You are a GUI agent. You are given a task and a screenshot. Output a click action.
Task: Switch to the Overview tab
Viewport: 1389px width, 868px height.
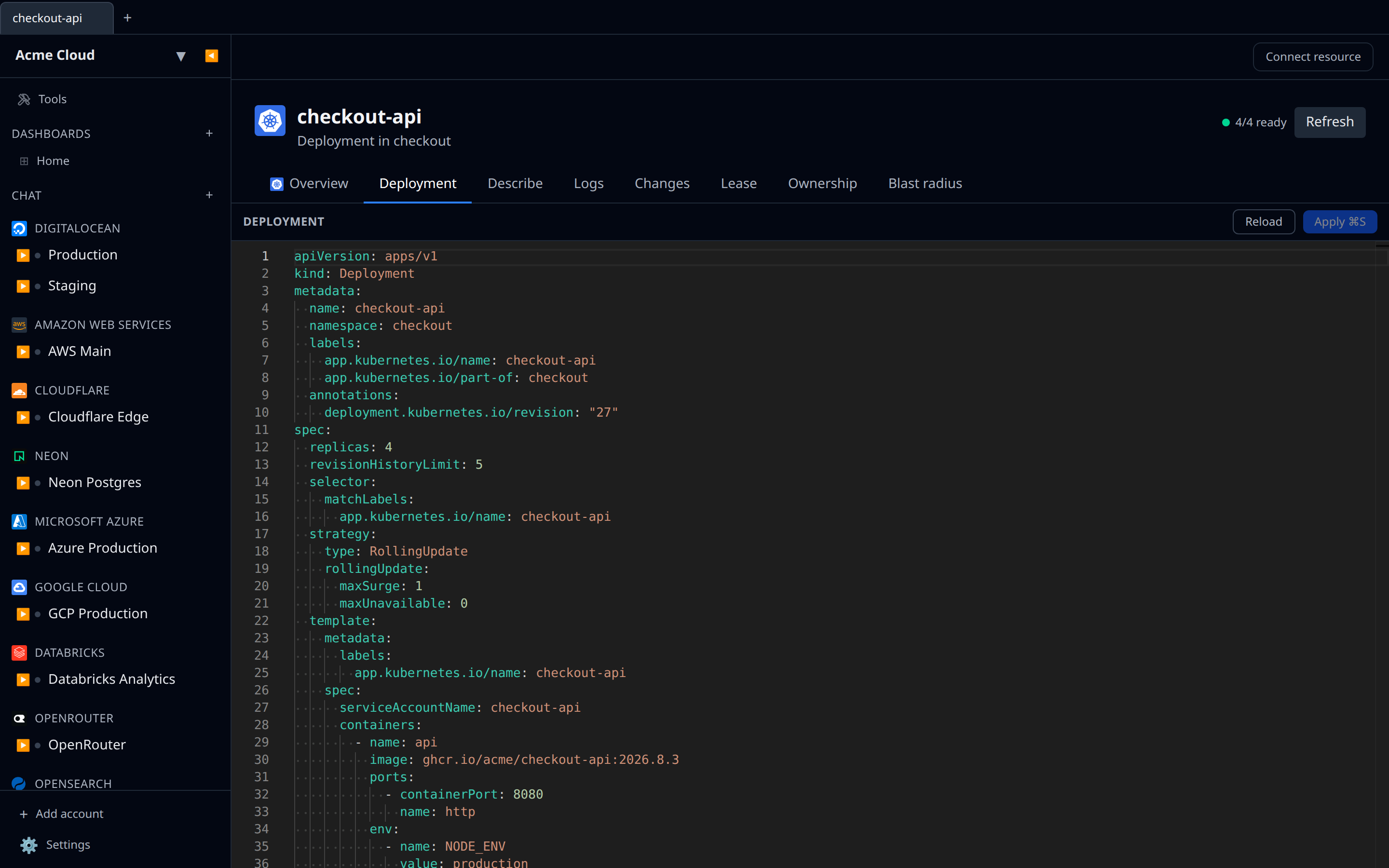pyautogui.click(x=309, y=184)
